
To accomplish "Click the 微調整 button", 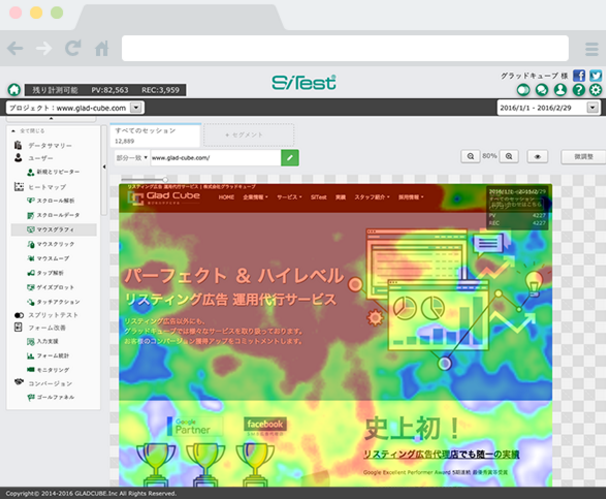I will pyautogui.click(x=584, y=157).
